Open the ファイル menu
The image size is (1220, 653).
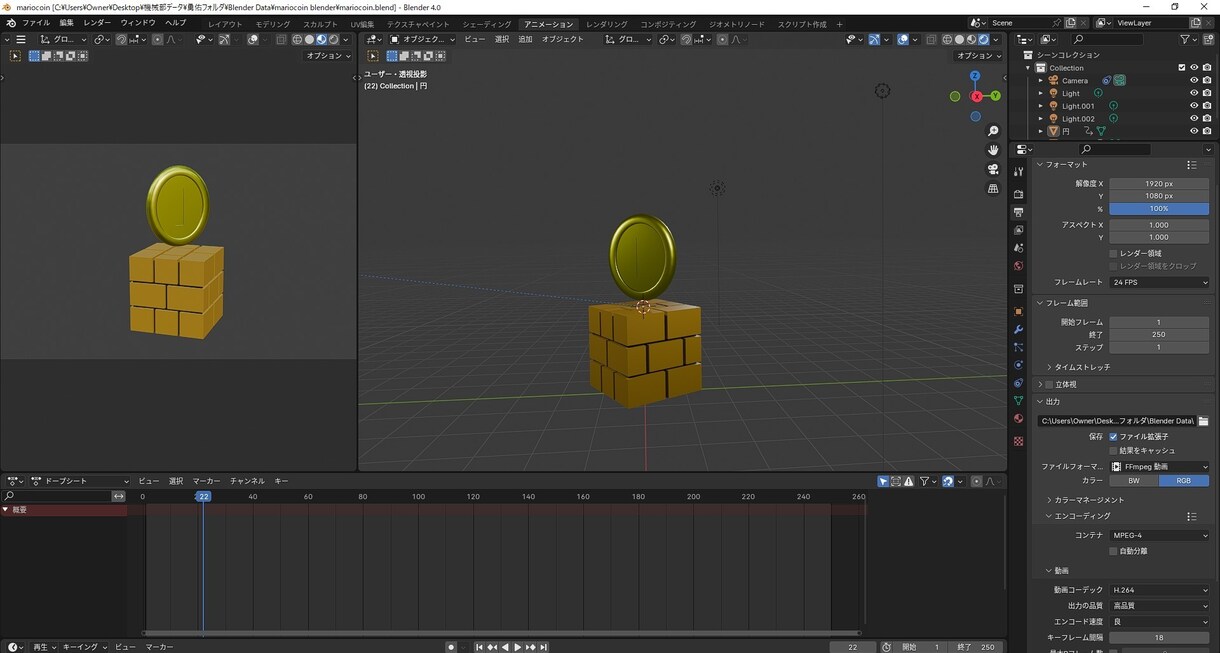click(x=35, y=24)
